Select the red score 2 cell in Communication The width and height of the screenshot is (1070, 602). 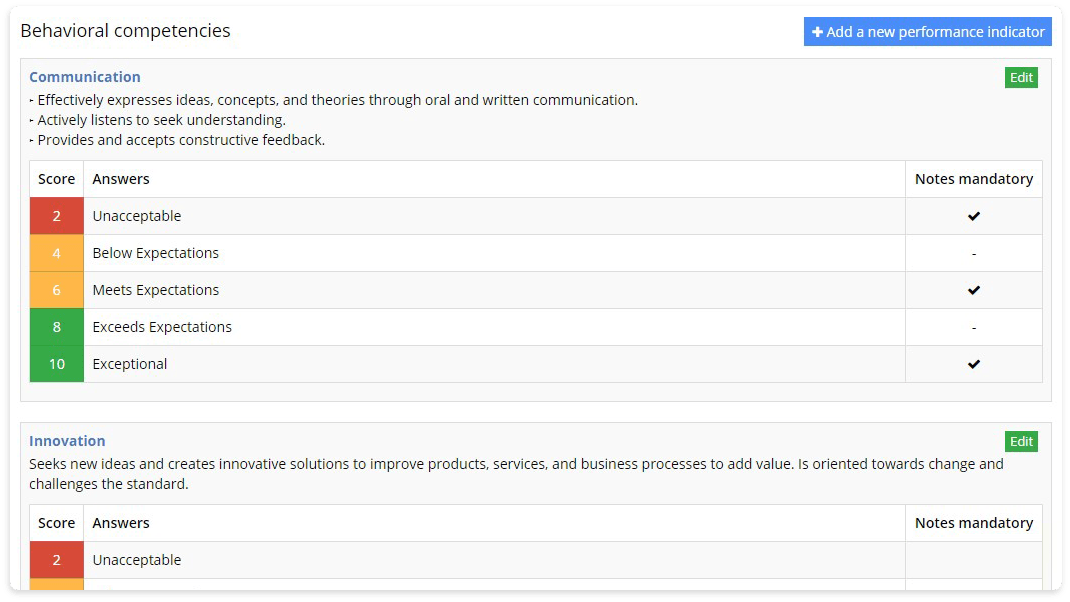coord(56,216)
